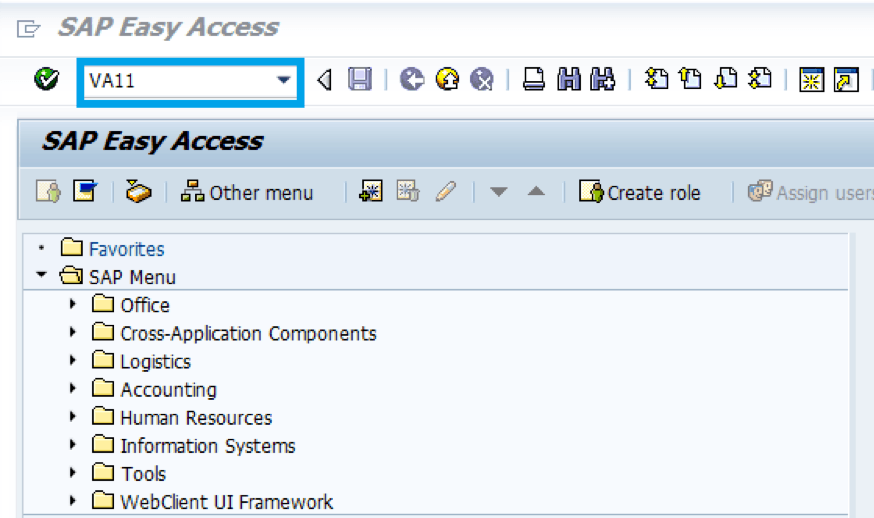Click the yellow Exit up-arrow icon
The width and height of the screenshot is (874, 518).
(x=447, y=80)
